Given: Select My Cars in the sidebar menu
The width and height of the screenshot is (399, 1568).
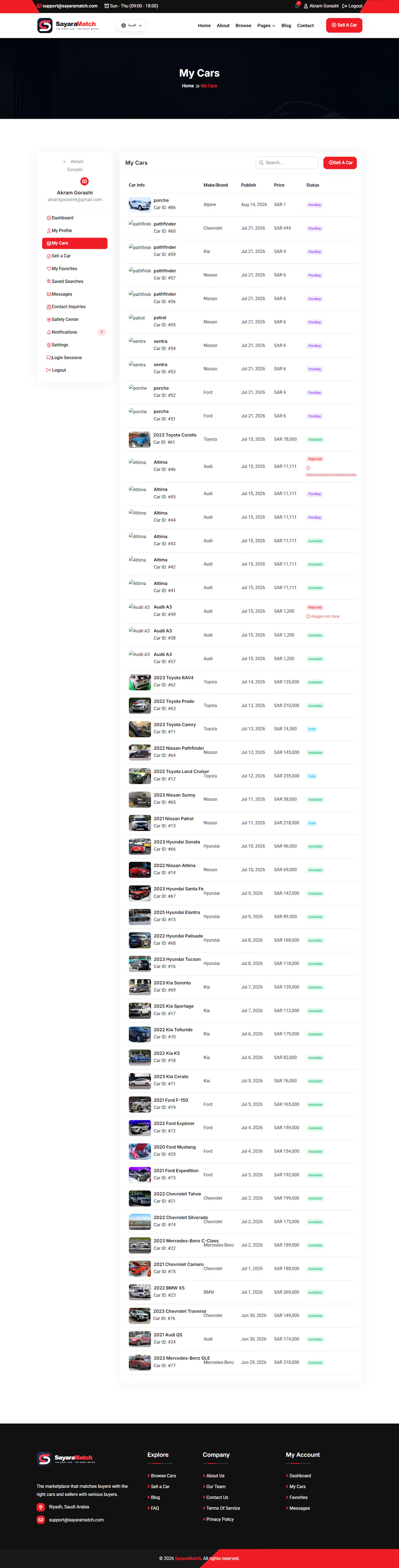Looking at the screenshot, I should coord(75,243).
